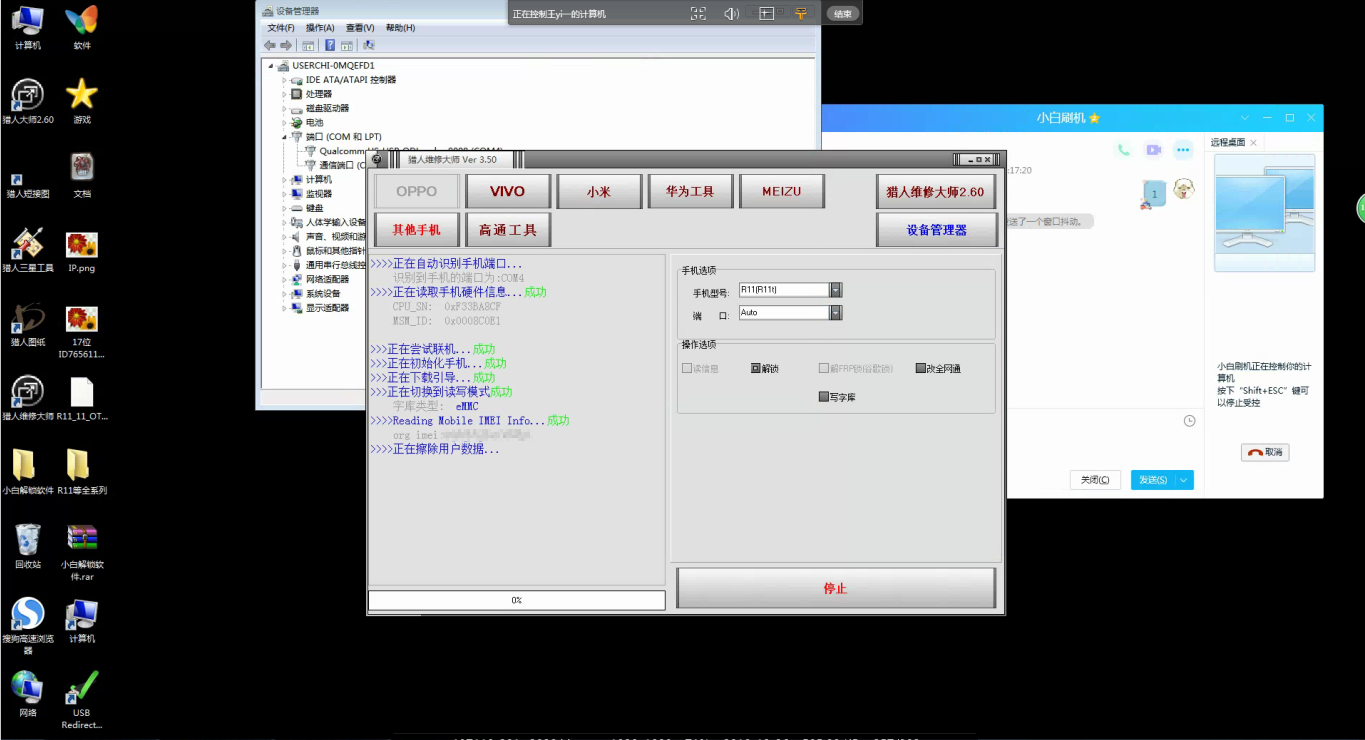The height and width of the screenshot is (740, 1365).
Task: Toggle the 读信息 checkbox
Action: (687, 368)
